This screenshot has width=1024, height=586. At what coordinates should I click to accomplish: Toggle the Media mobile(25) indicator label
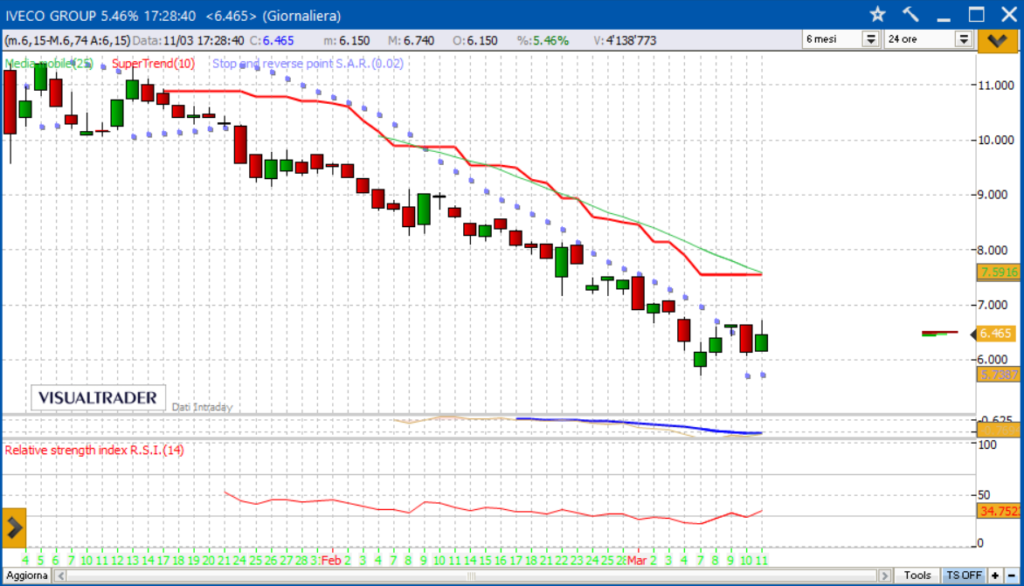(49, 63)
